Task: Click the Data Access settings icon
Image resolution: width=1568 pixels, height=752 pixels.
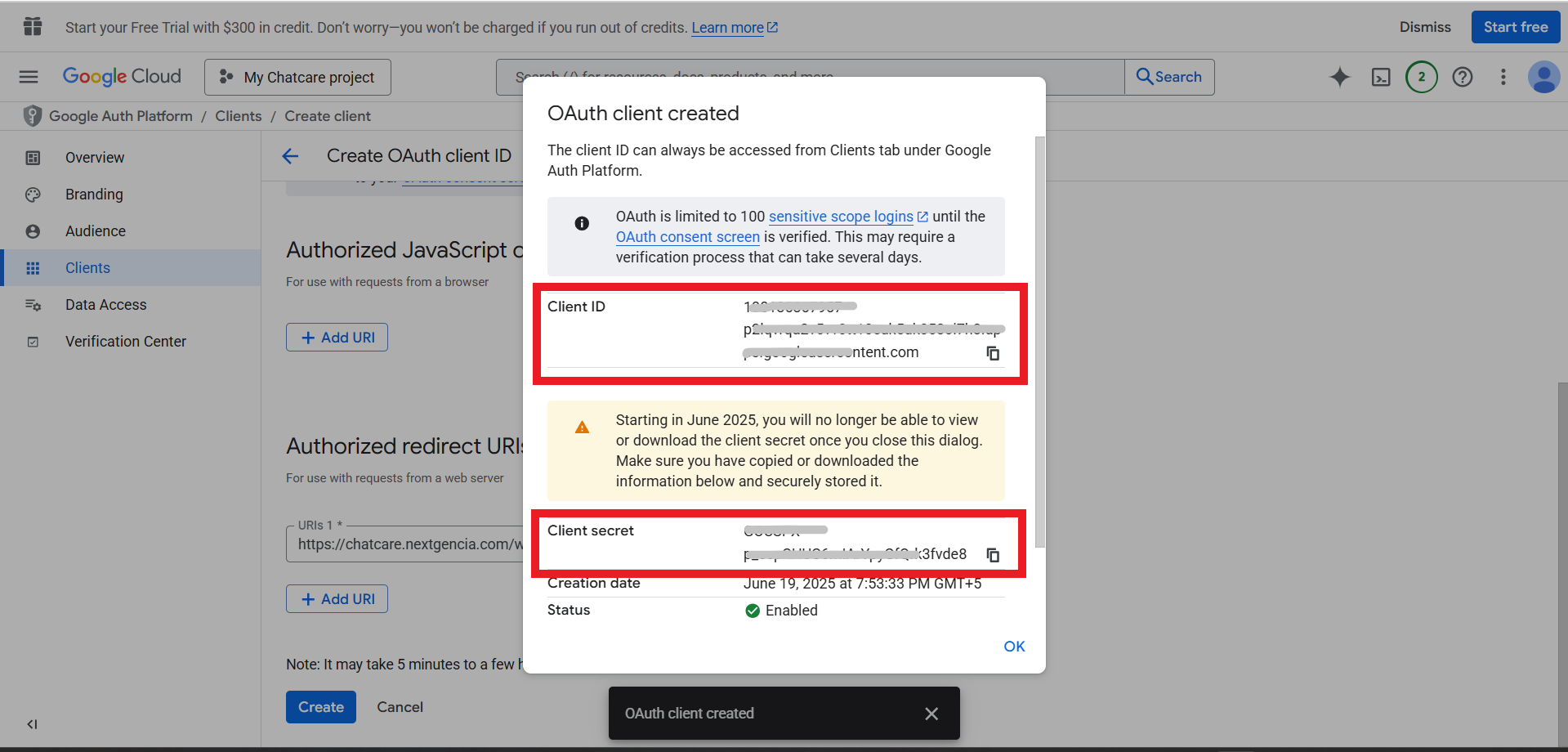Action: pos(33,305)
